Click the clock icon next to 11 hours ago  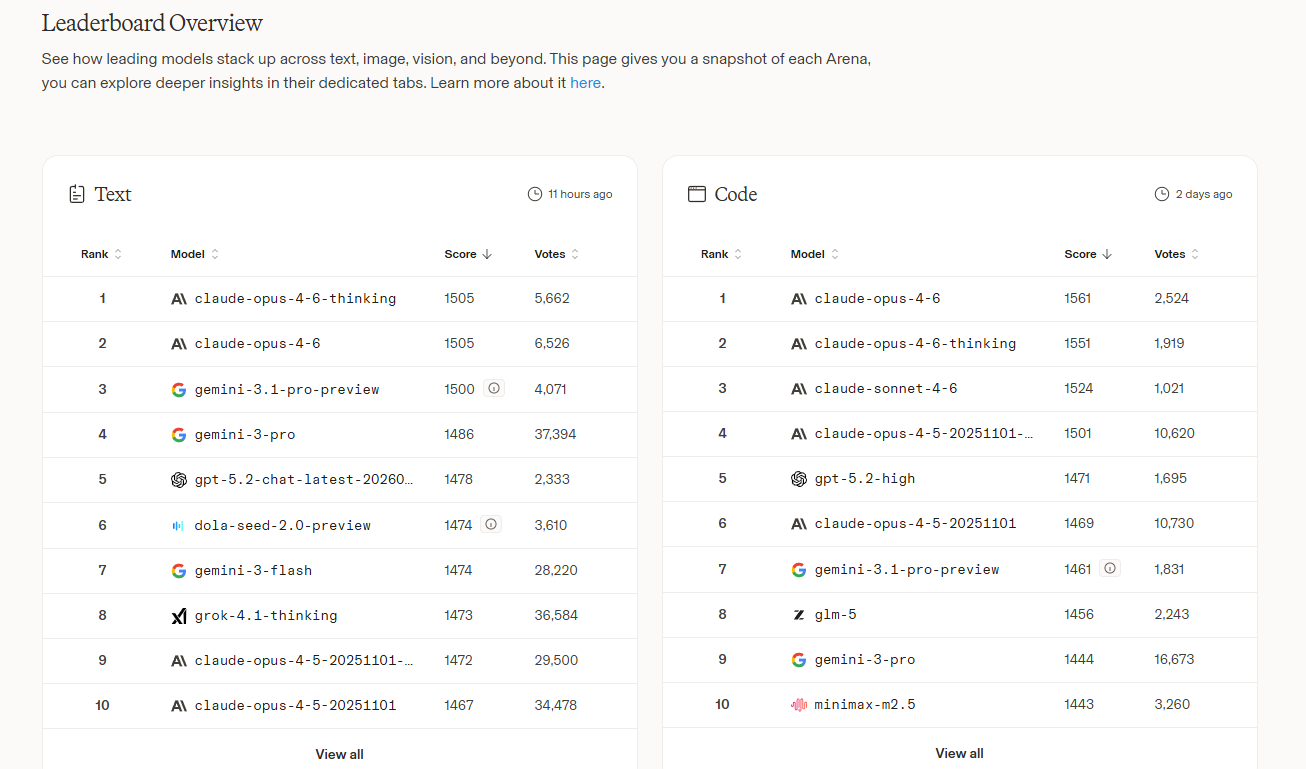click(x=535, y=194)
